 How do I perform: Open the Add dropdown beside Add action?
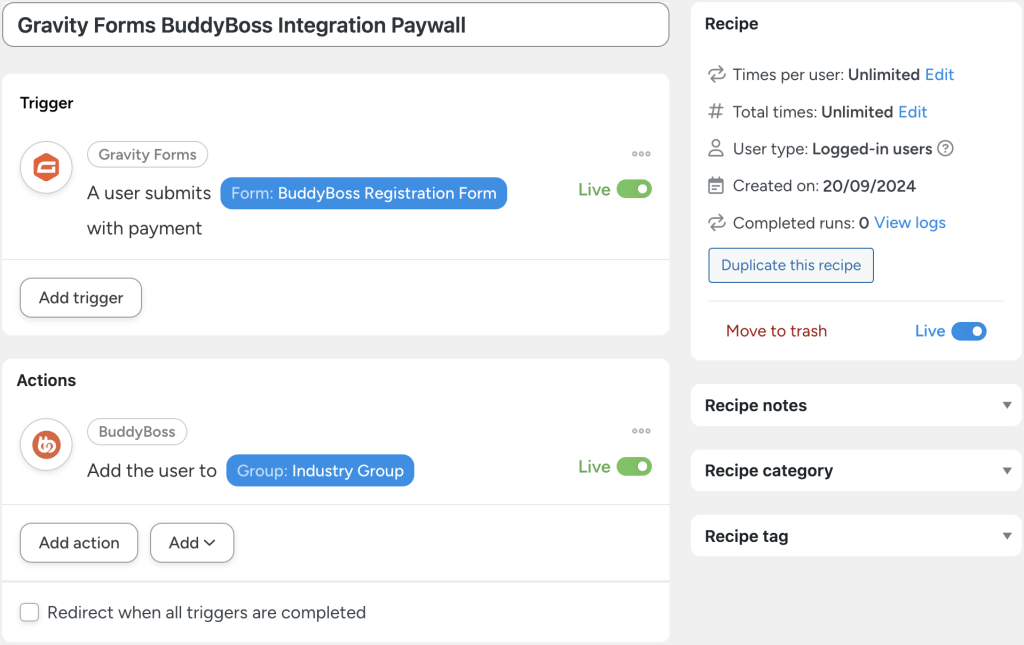pyautogui.click(x=191, y=542)
